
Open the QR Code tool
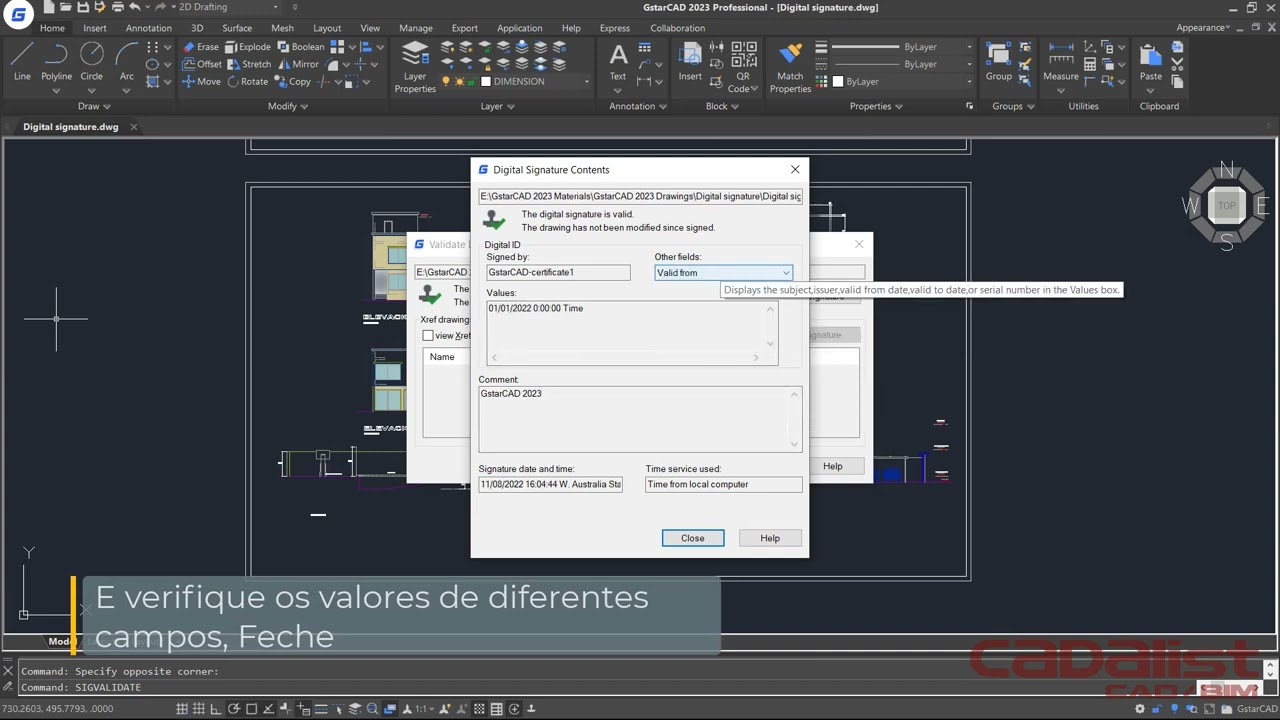[743, 68]
